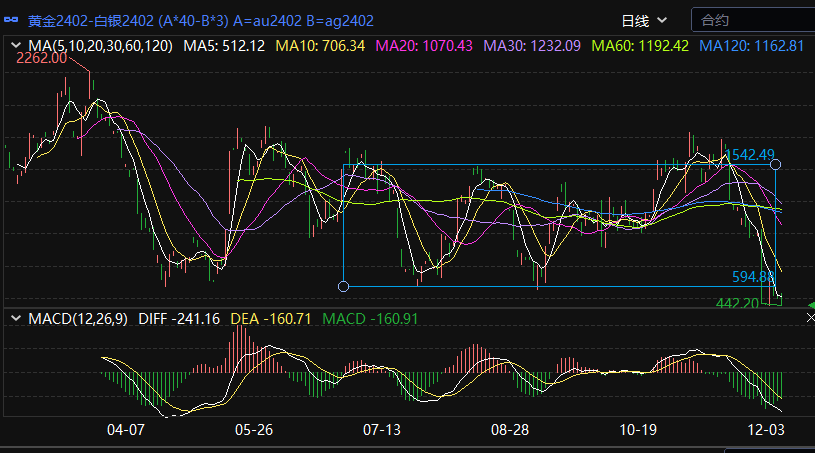Click the 442.20 low price marker
This screenshot has width=815, height=453.
pyautogui.click(x=738, y=302)
